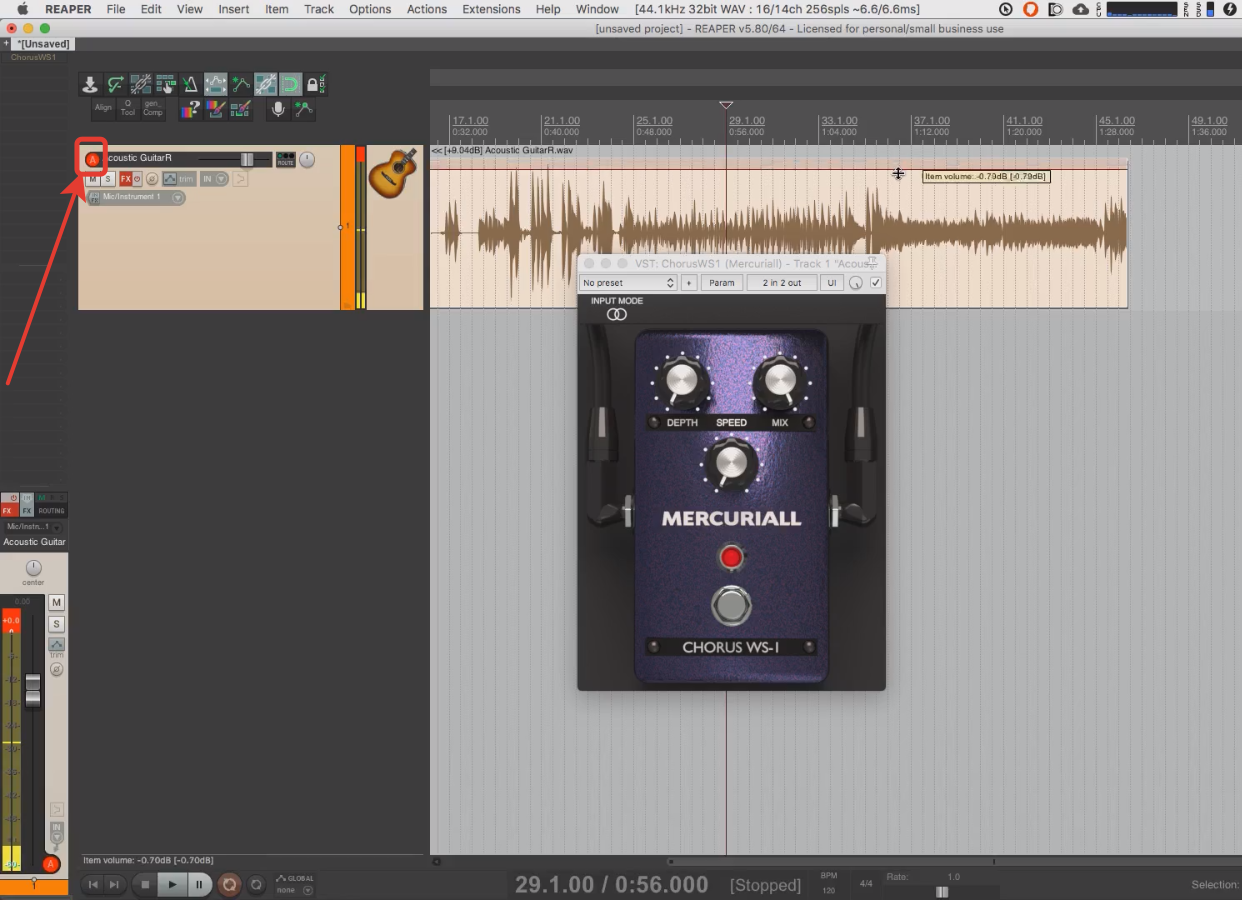The height and width of the screenshot is (900, 1242).
Task: Click the Param button in plugin window
Action: (721, 283)
